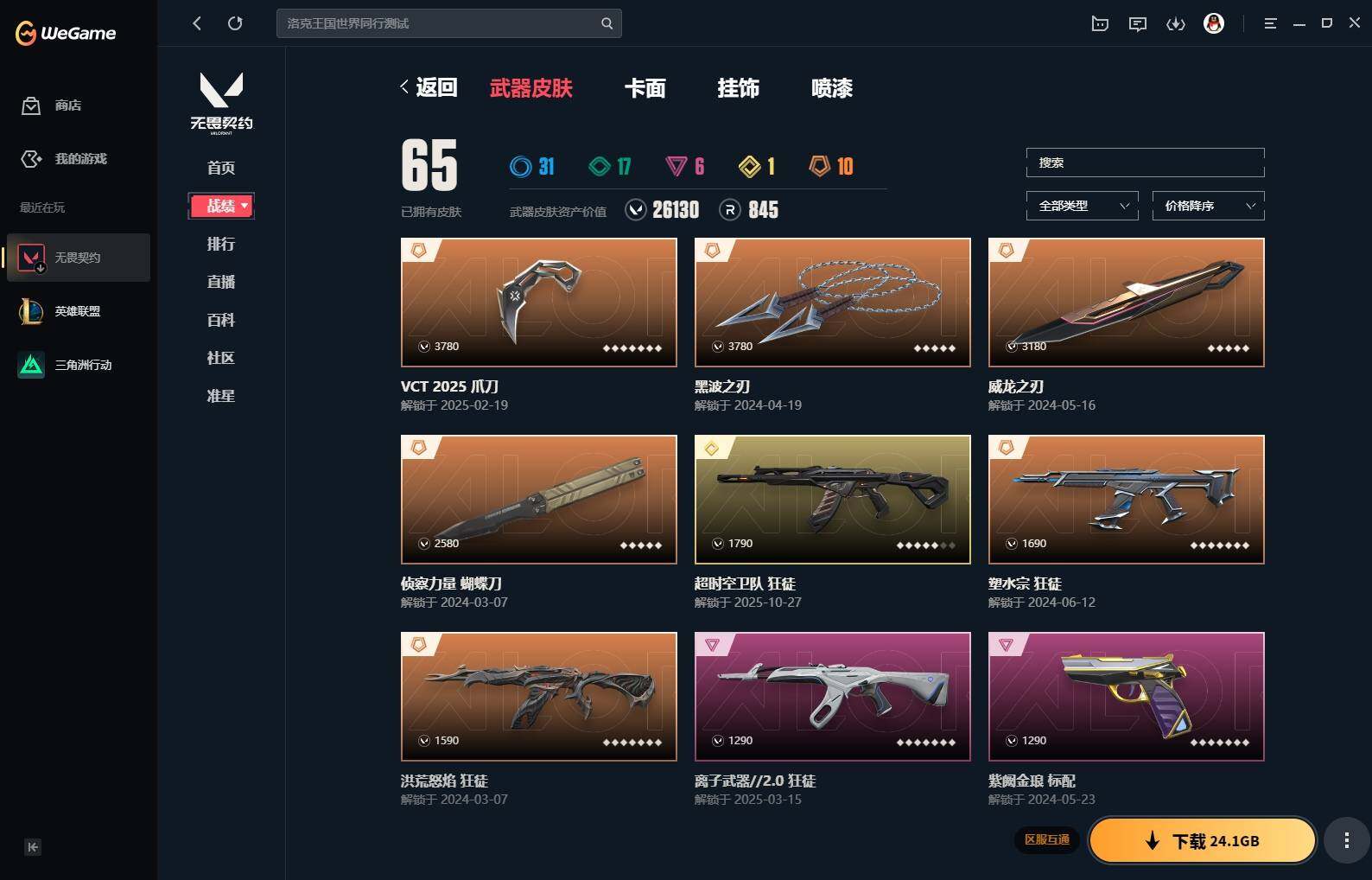
Task: Expand the 战绩 dropdown menu
Action: [x=221, y=206]
